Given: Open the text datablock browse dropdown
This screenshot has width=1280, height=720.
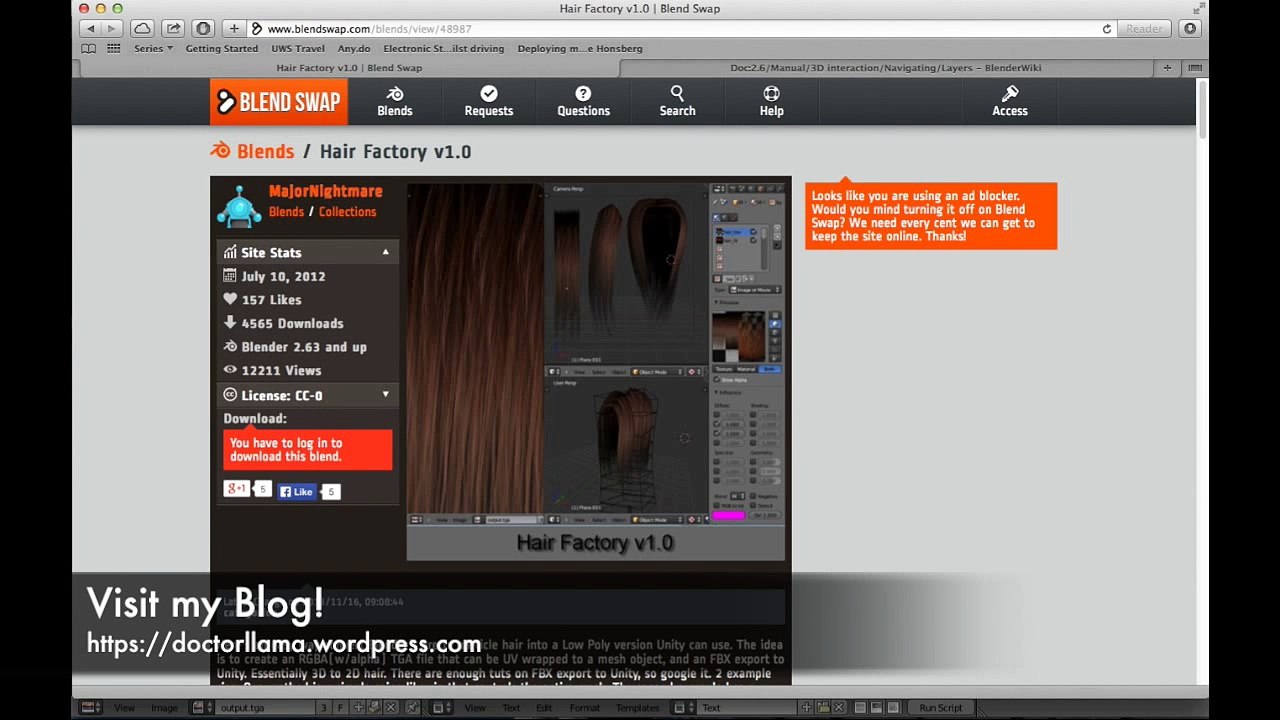Looking at the screenshot, I should tap(684, 707).
